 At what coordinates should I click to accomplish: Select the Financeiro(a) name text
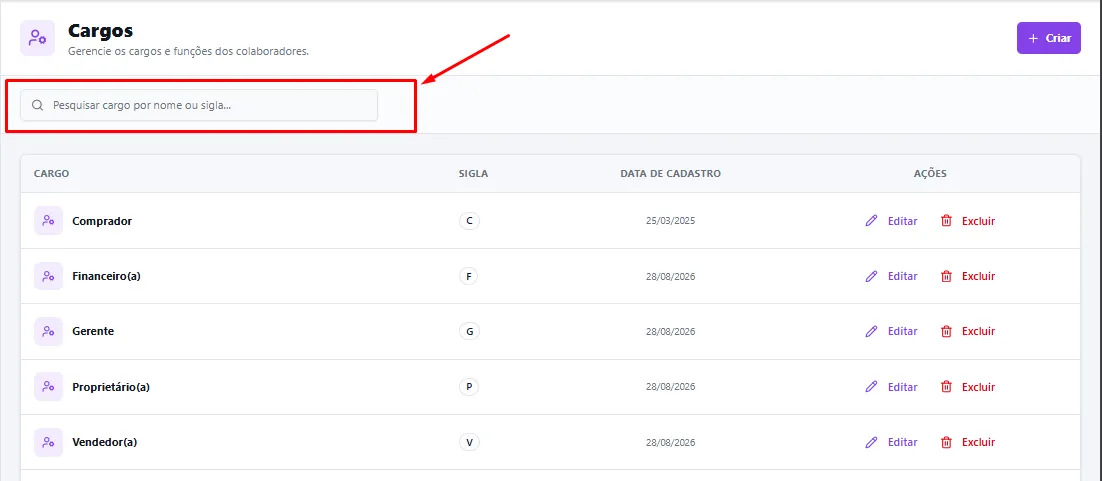coord(106,276)
